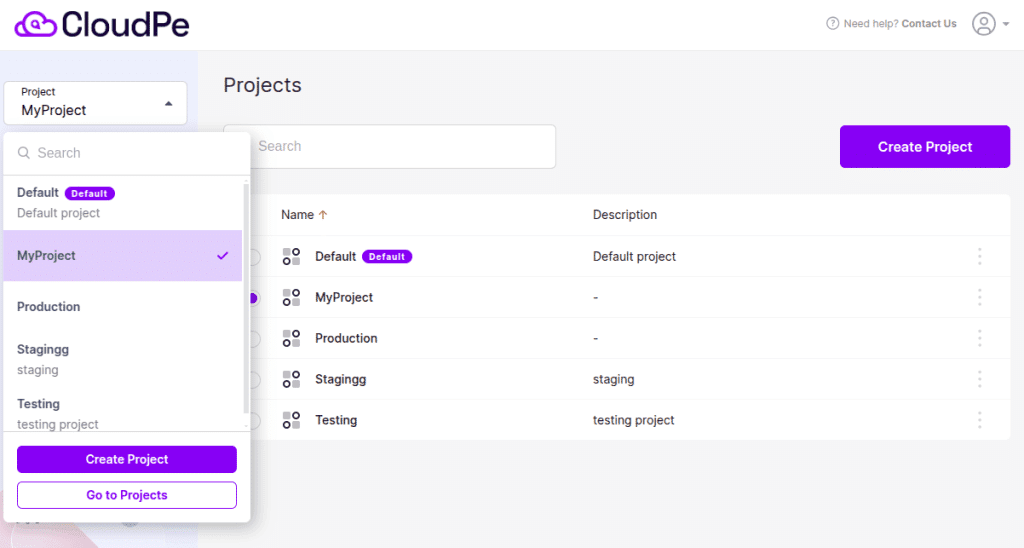1024x548 pixels.
Task: Open the user account avatar menu
Action: 984,24
